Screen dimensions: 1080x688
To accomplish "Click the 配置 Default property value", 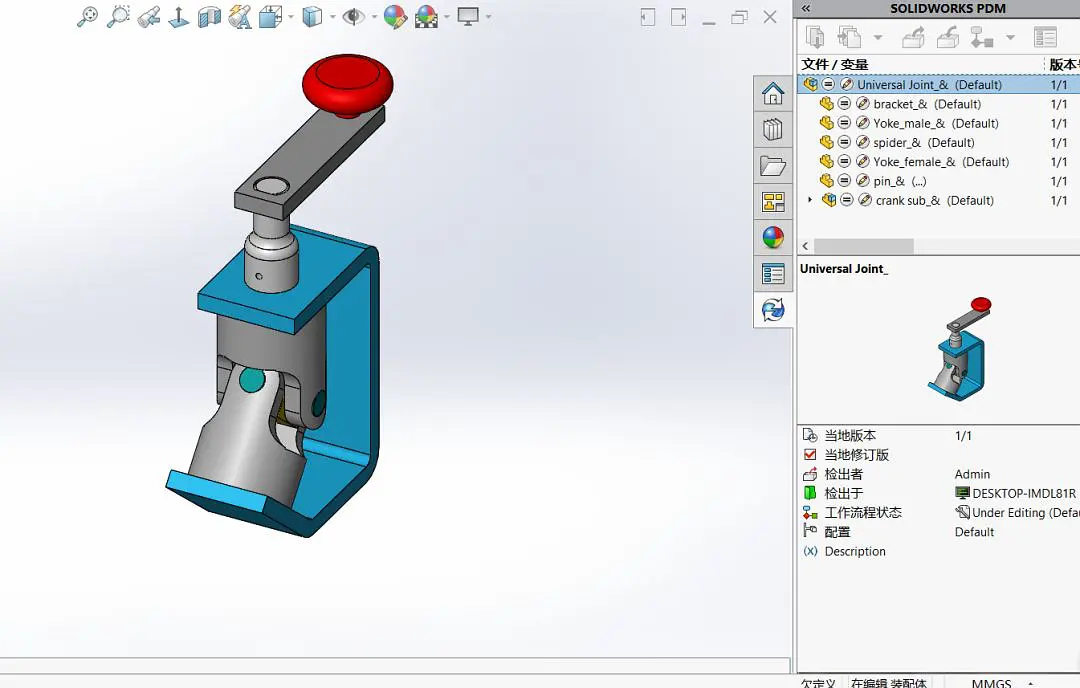I will pyautogui.click(x=974, y=532).
